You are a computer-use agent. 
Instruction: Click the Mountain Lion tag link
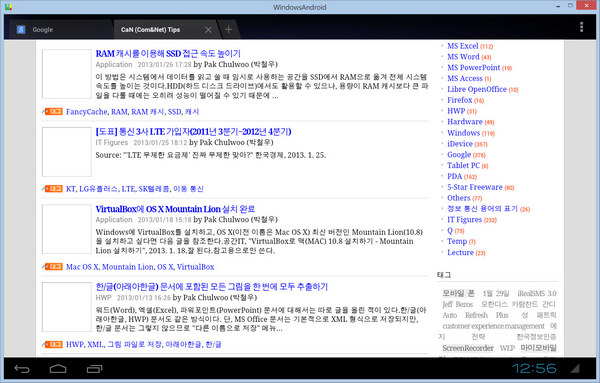click(127, 267)
